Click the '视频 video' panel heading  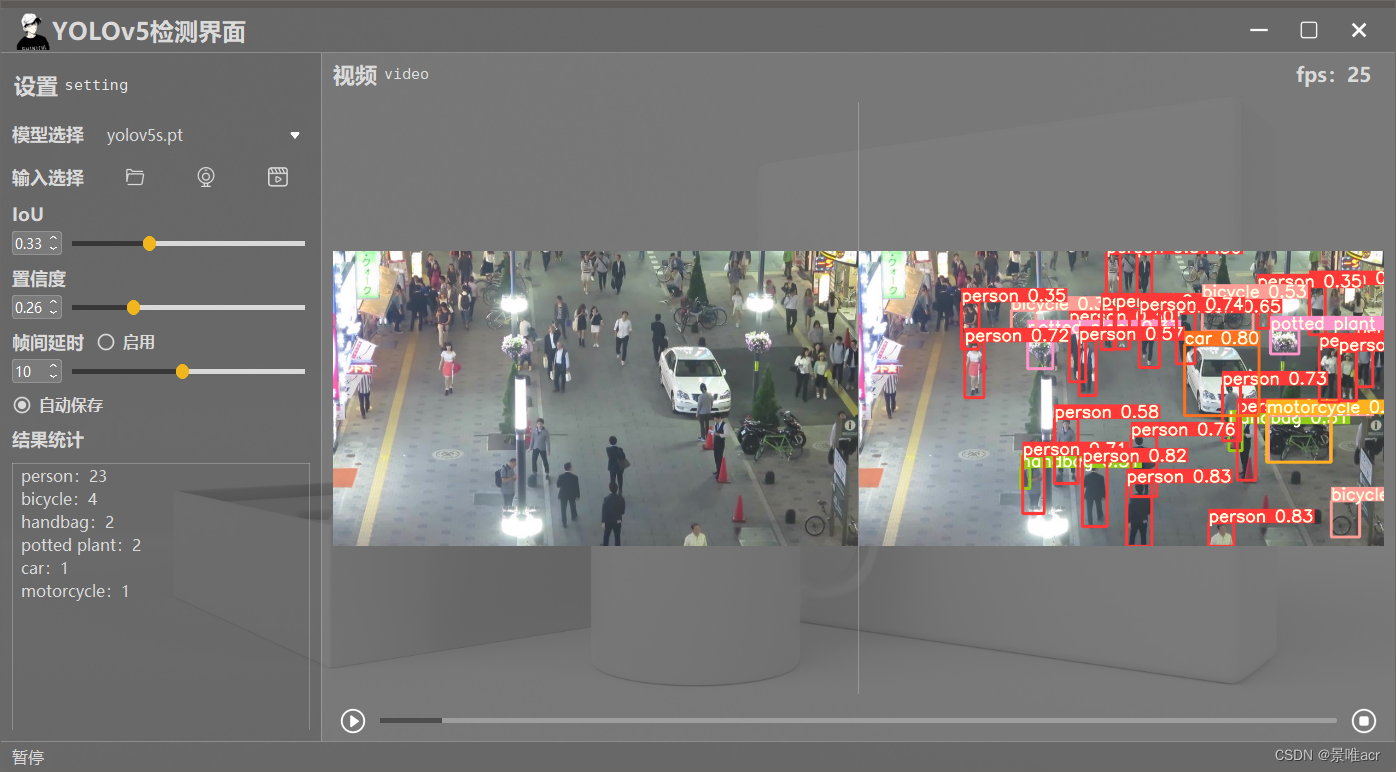[x=381, y=75]
